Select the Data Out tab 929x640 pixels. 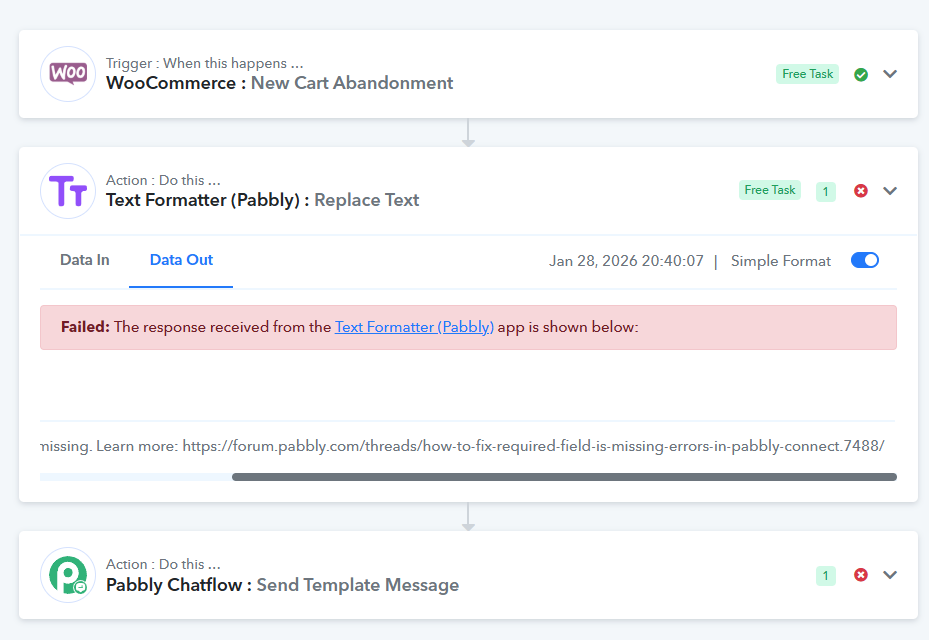181,260
